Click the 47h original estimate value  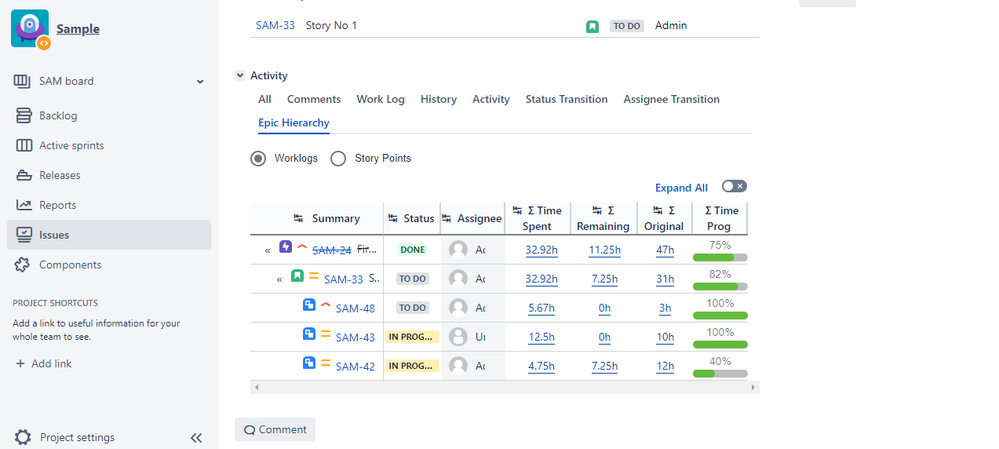pyautogui.click(x=665, y=250)
